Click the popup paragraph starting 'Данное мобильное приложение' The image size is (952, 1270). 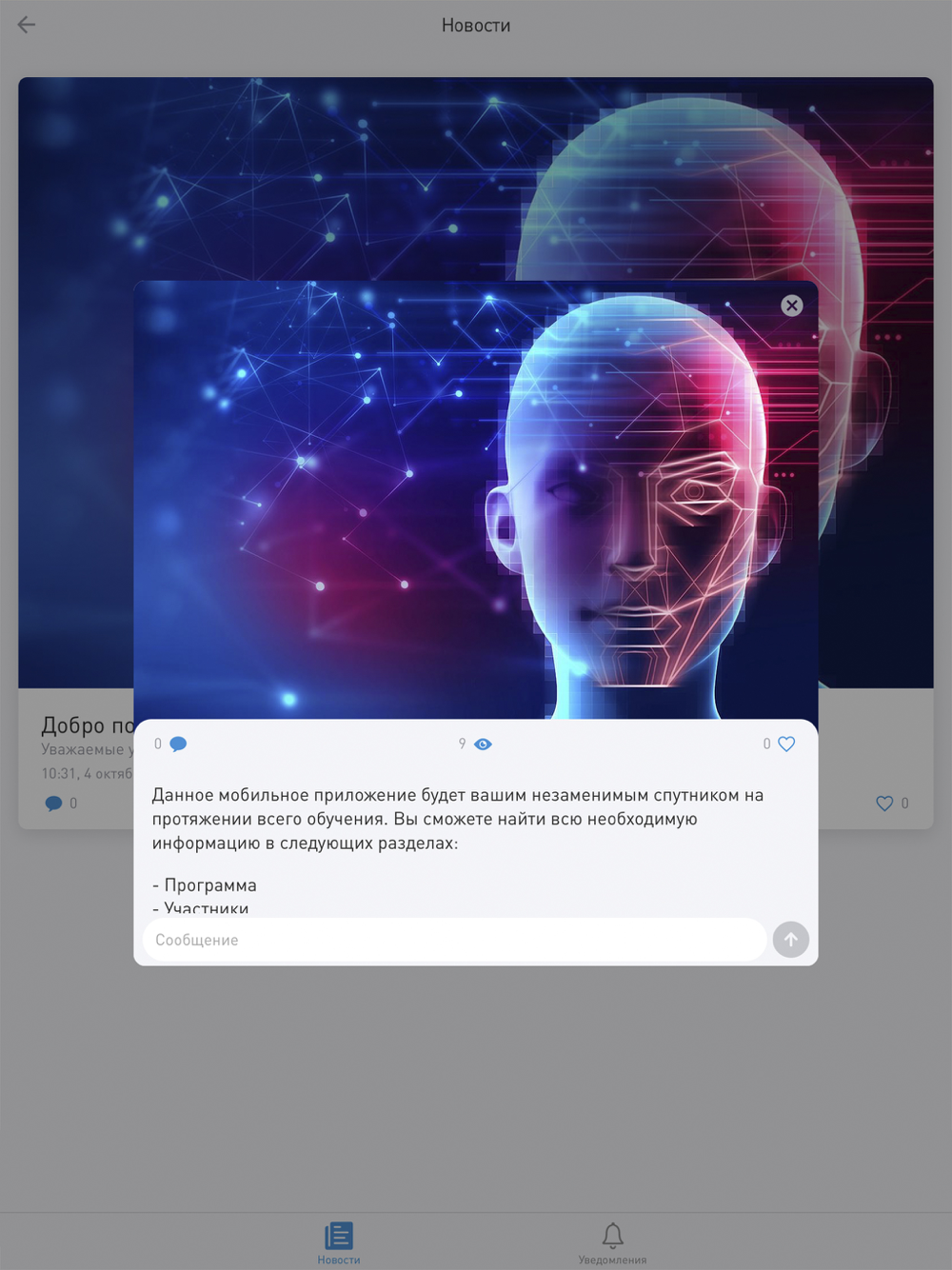(458, 819)
